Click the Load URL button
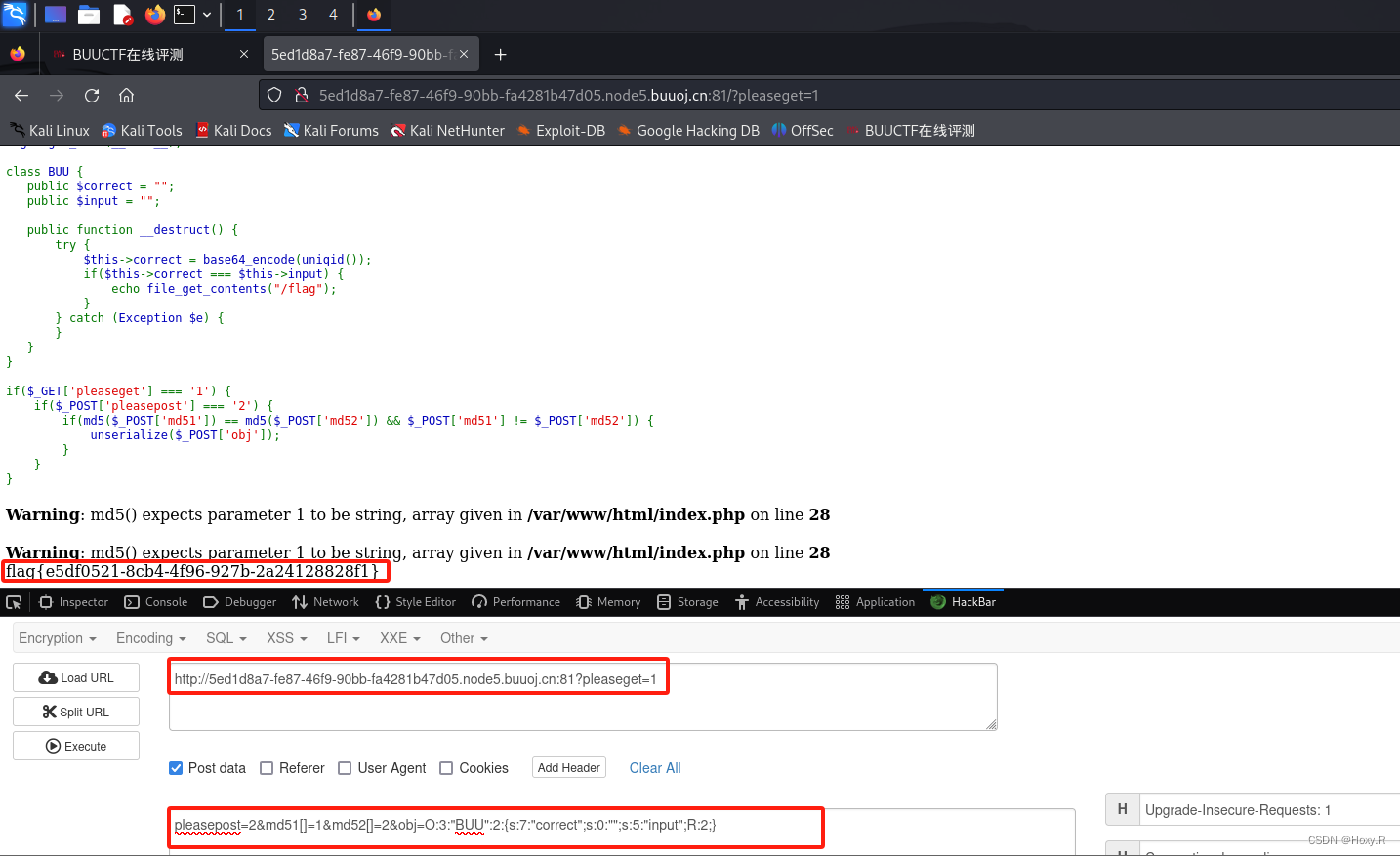This screenshot has height=856, width=1400. click(75, 677)
